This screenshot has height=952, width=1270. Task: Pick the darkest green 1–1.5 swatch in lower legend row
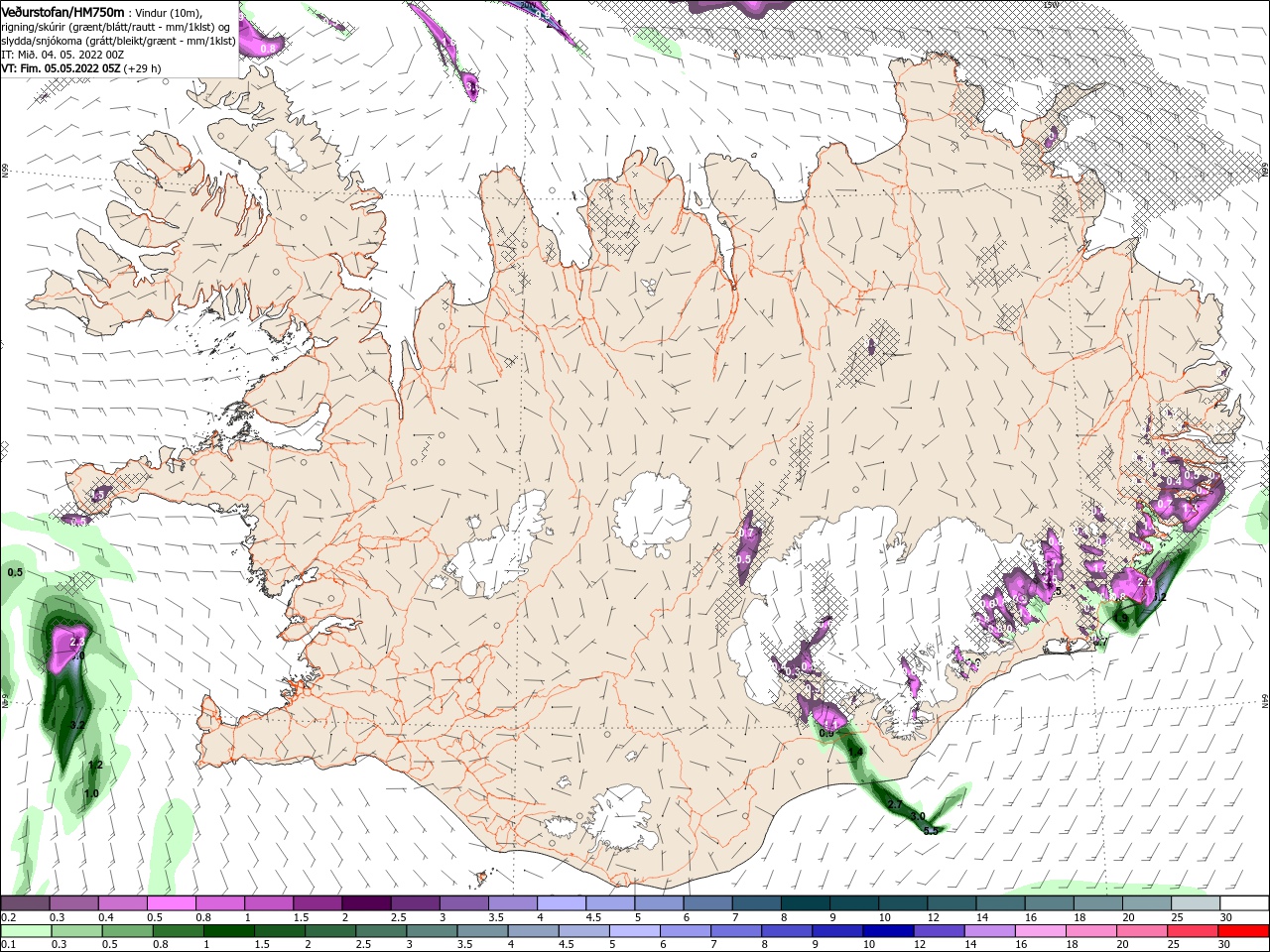click(228, 931)
